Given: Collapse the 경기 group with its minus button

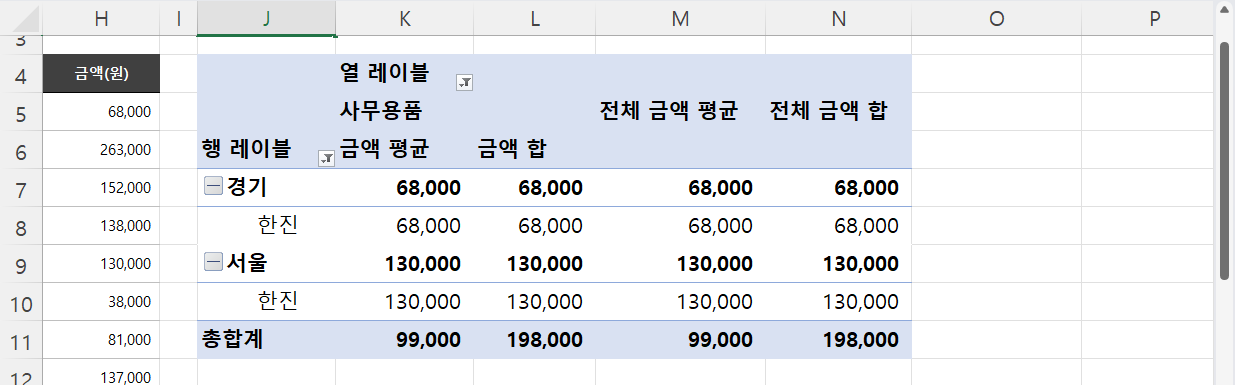Looking at the screenshot, I should click(212, 186).
